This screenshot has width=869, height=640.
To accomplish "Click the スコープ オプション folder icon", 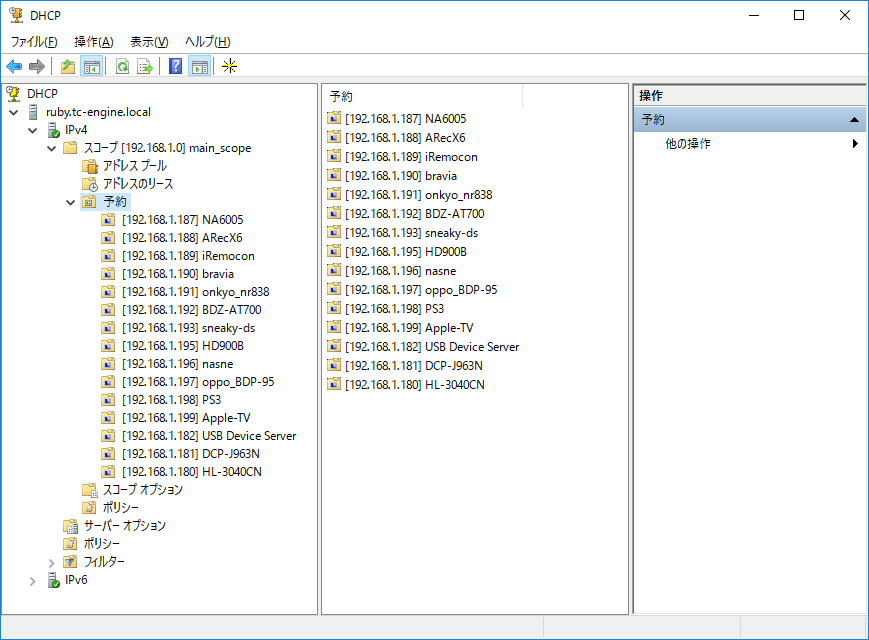I will tap(90, 490).
